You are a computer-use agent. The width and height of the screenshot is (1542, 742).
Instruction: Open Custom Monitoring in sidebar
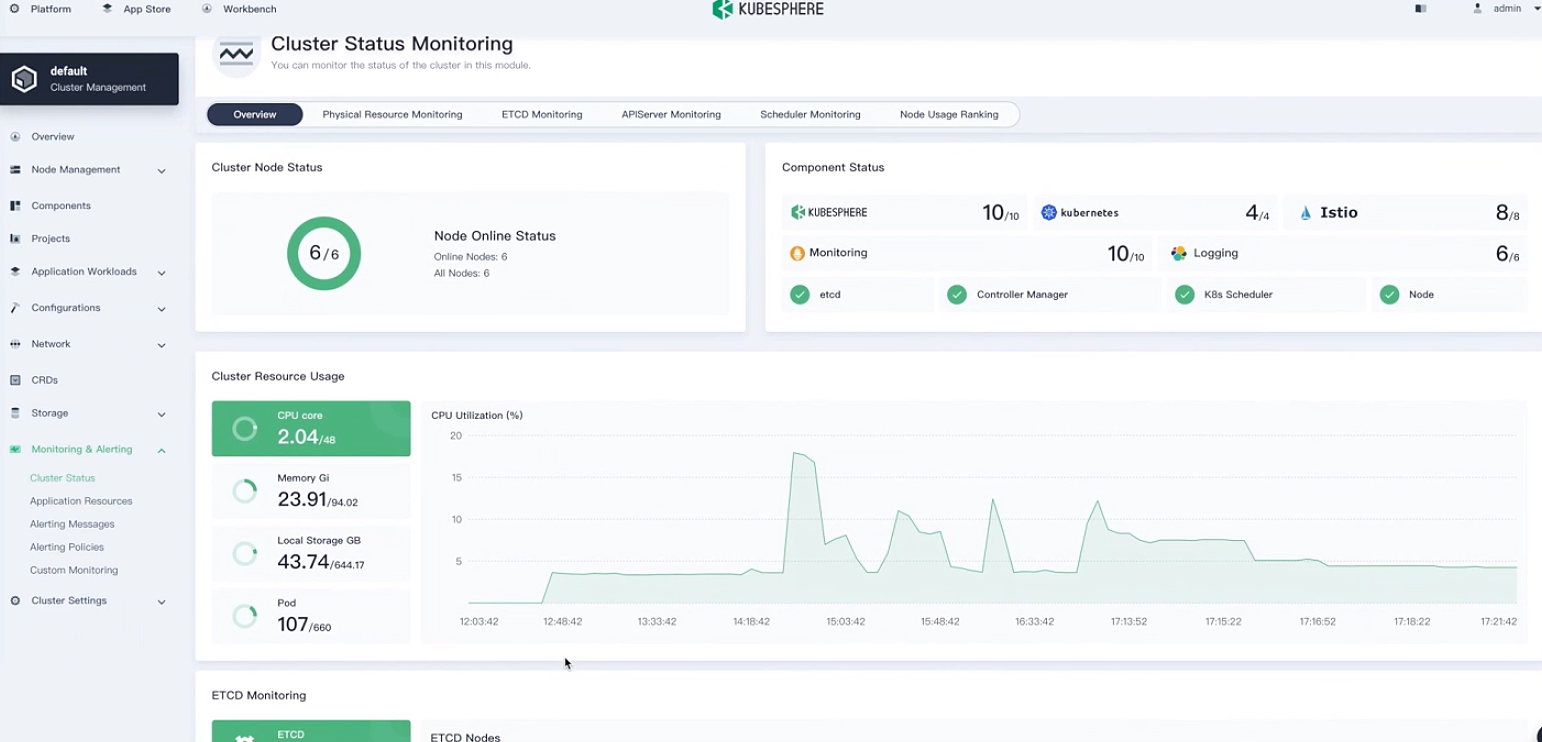[x=74, y=570]
